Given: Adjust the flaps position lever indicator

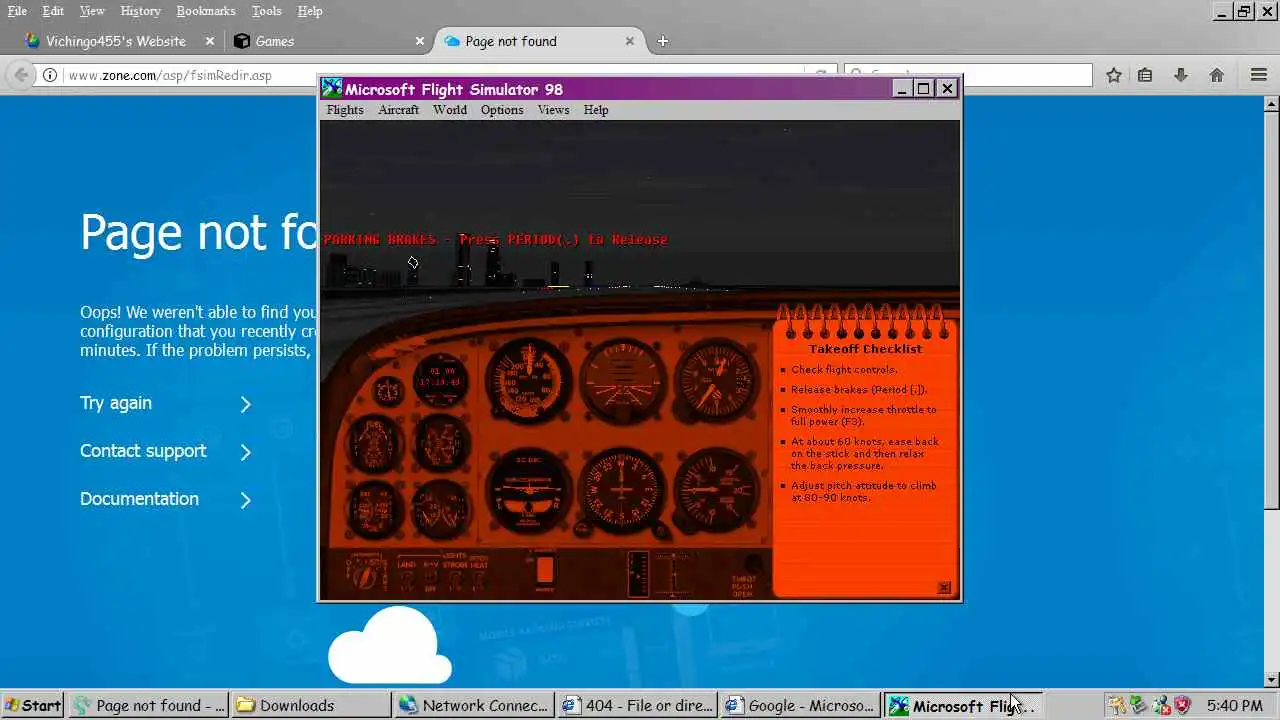Looking at the screenshot, I should [637, 574].
